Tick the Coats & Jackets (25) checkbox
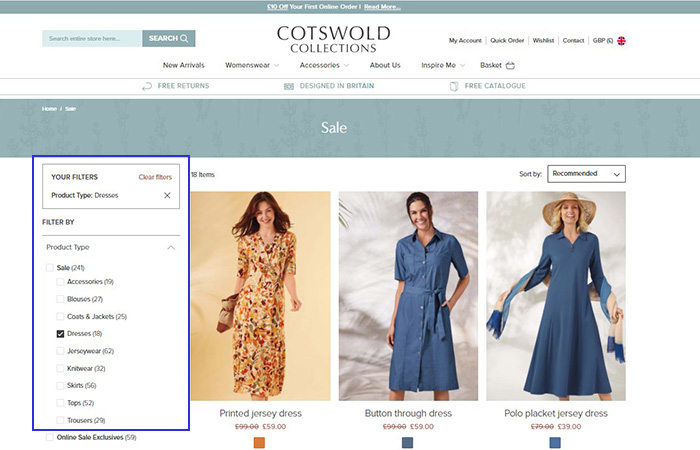 [x=60, y=317]
